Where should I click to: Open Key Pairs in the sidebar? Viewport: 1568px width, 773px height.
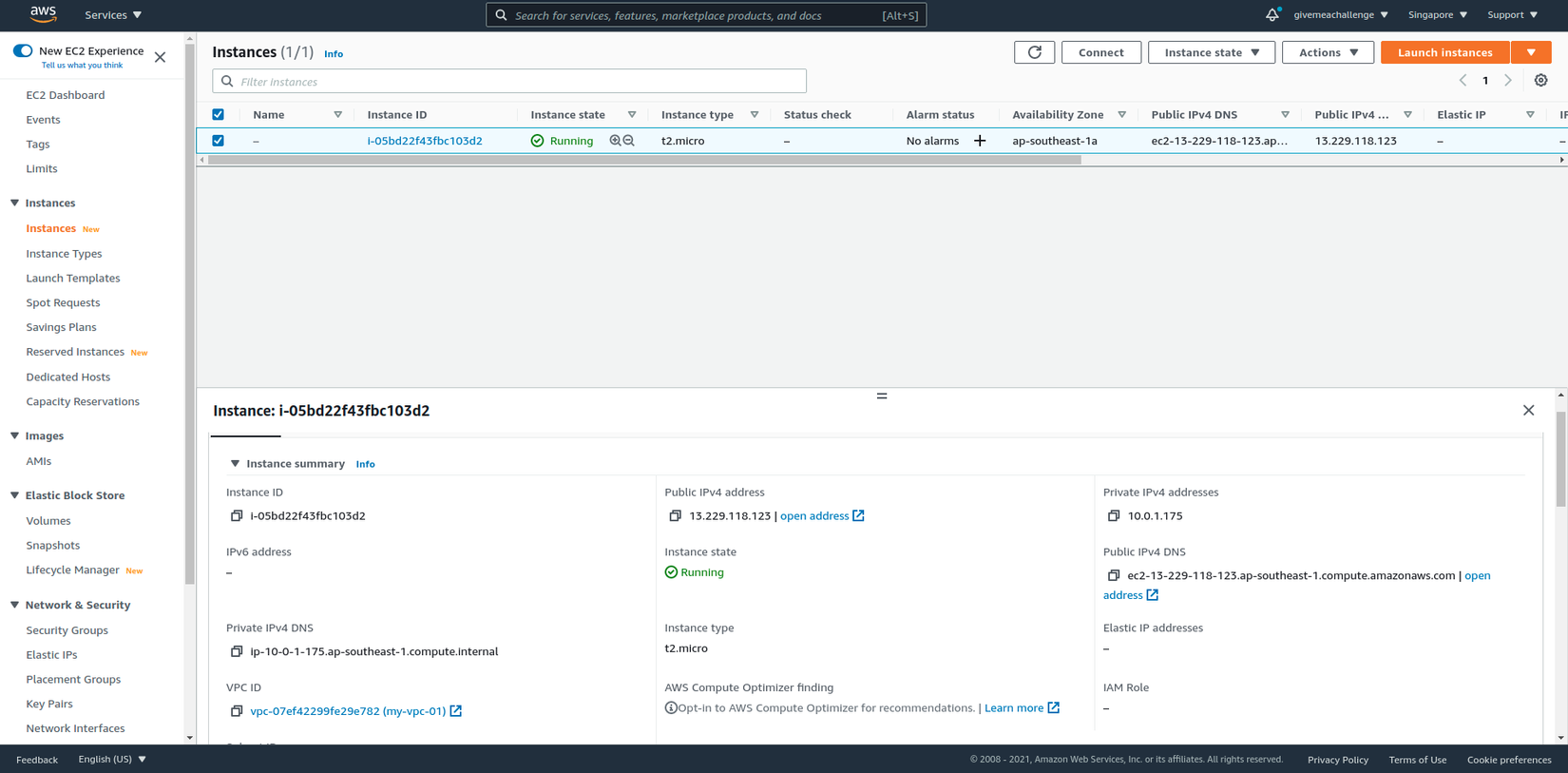click(49, 705)
